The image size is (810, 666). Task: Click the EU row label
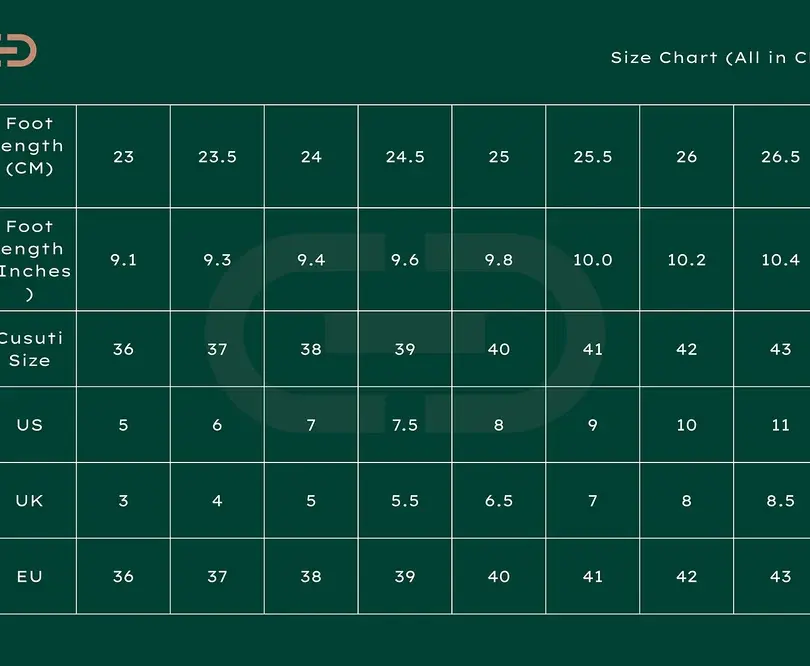click(30, 577)
